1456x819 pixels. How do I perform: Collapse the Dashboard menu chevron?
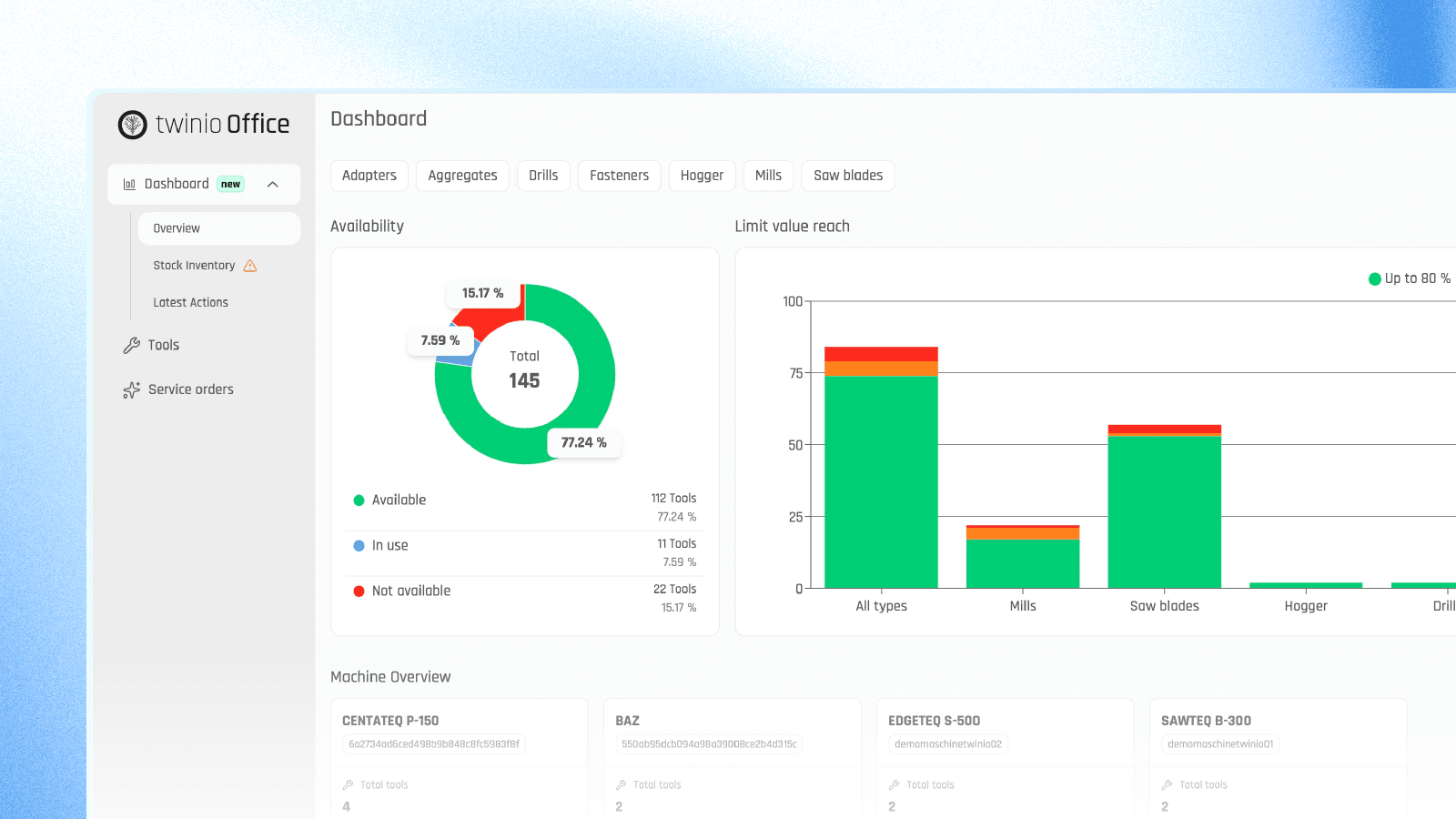(272, 185)
